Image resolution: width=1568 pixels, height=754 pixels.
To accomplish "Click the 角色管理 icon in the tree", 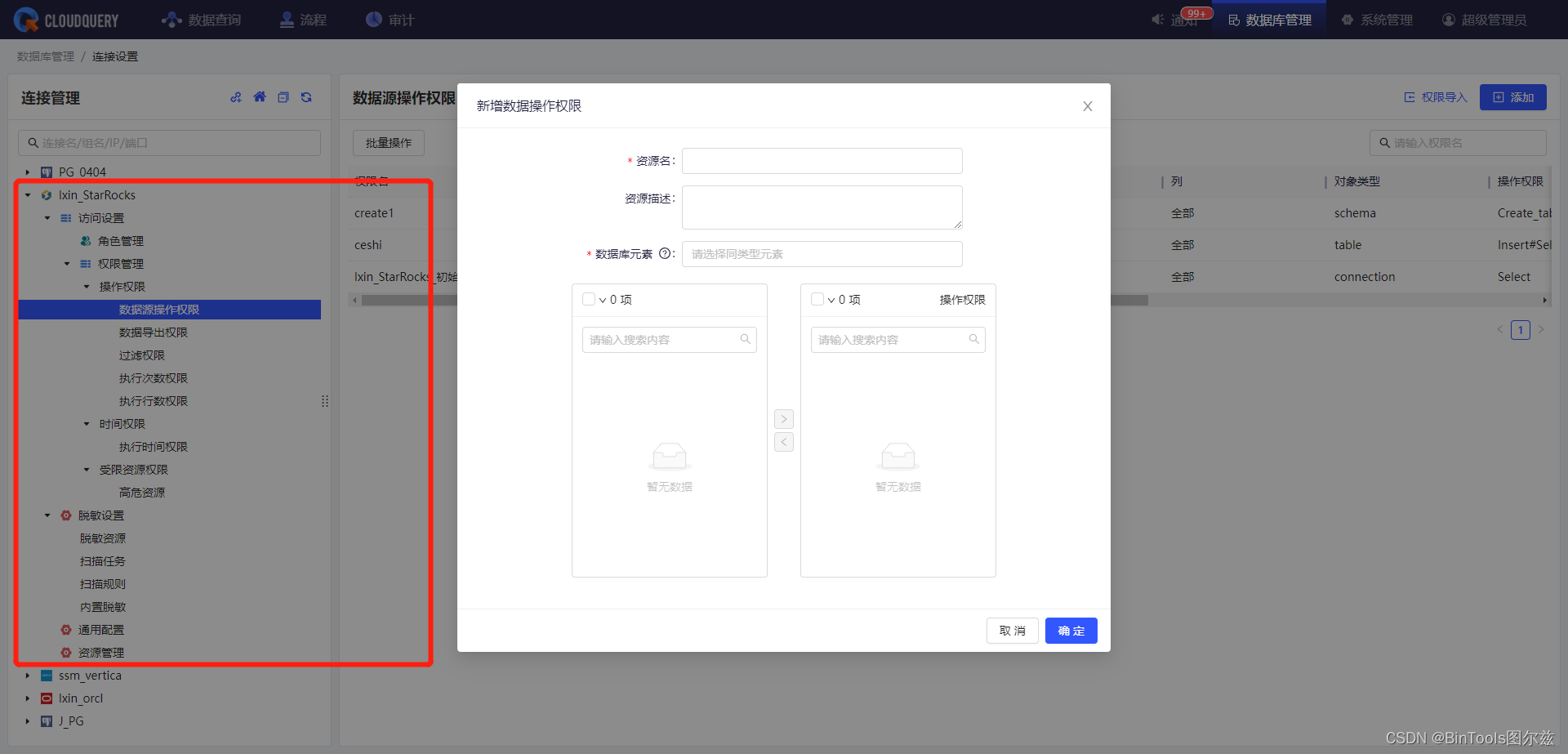I will 85,241.
